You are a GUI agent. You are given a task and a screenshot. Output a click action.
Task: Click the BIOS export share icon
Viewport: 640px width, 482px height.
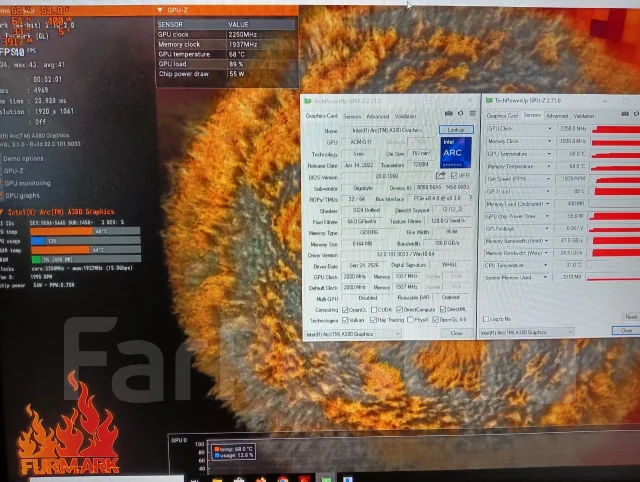tap(440, 175)
